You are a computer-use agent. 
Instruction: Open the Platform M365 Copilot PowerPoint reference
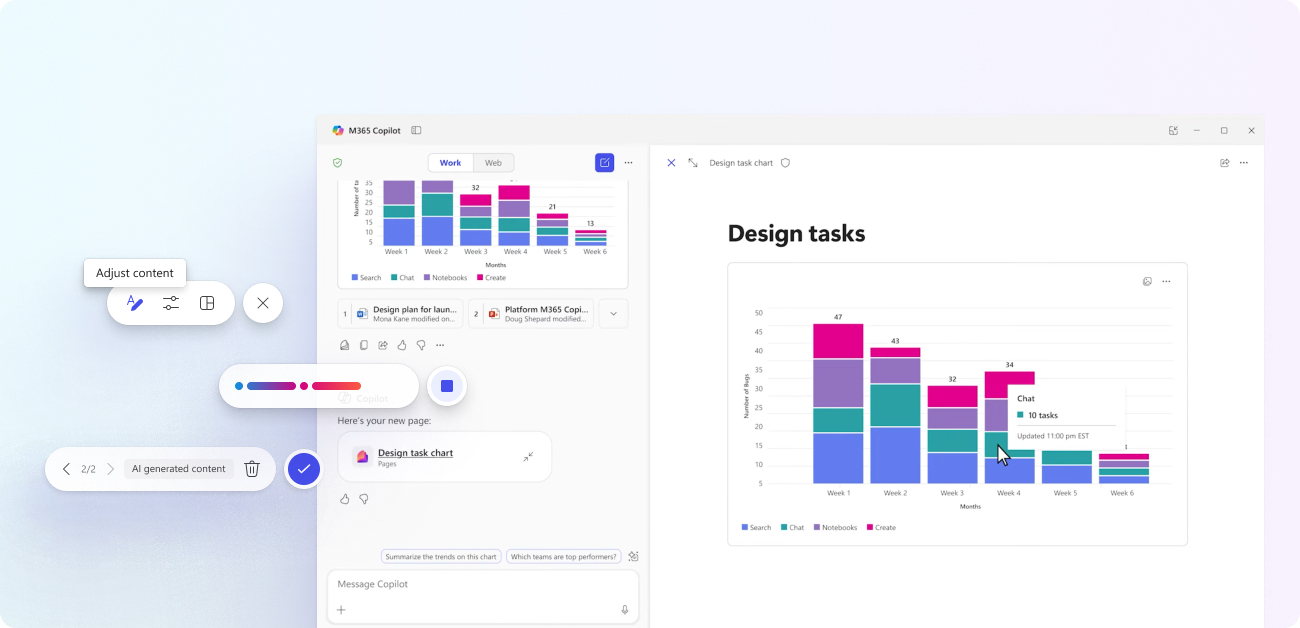tap(531, 314)
